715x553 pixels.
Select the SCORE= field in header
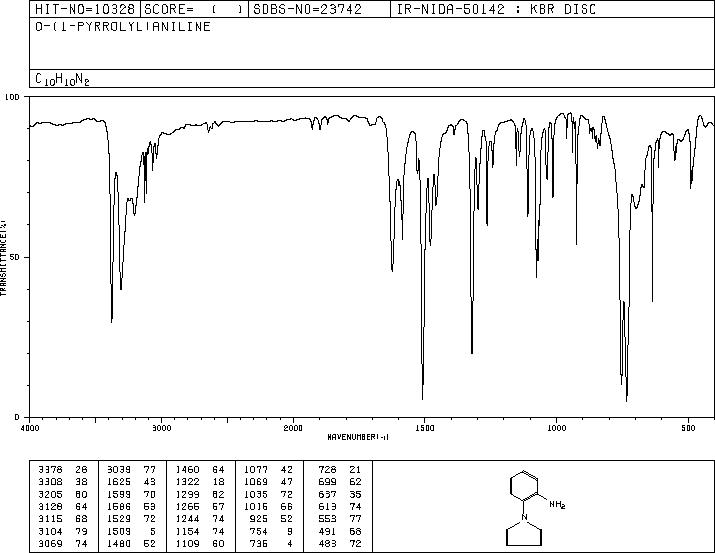(x=194, y=9)
